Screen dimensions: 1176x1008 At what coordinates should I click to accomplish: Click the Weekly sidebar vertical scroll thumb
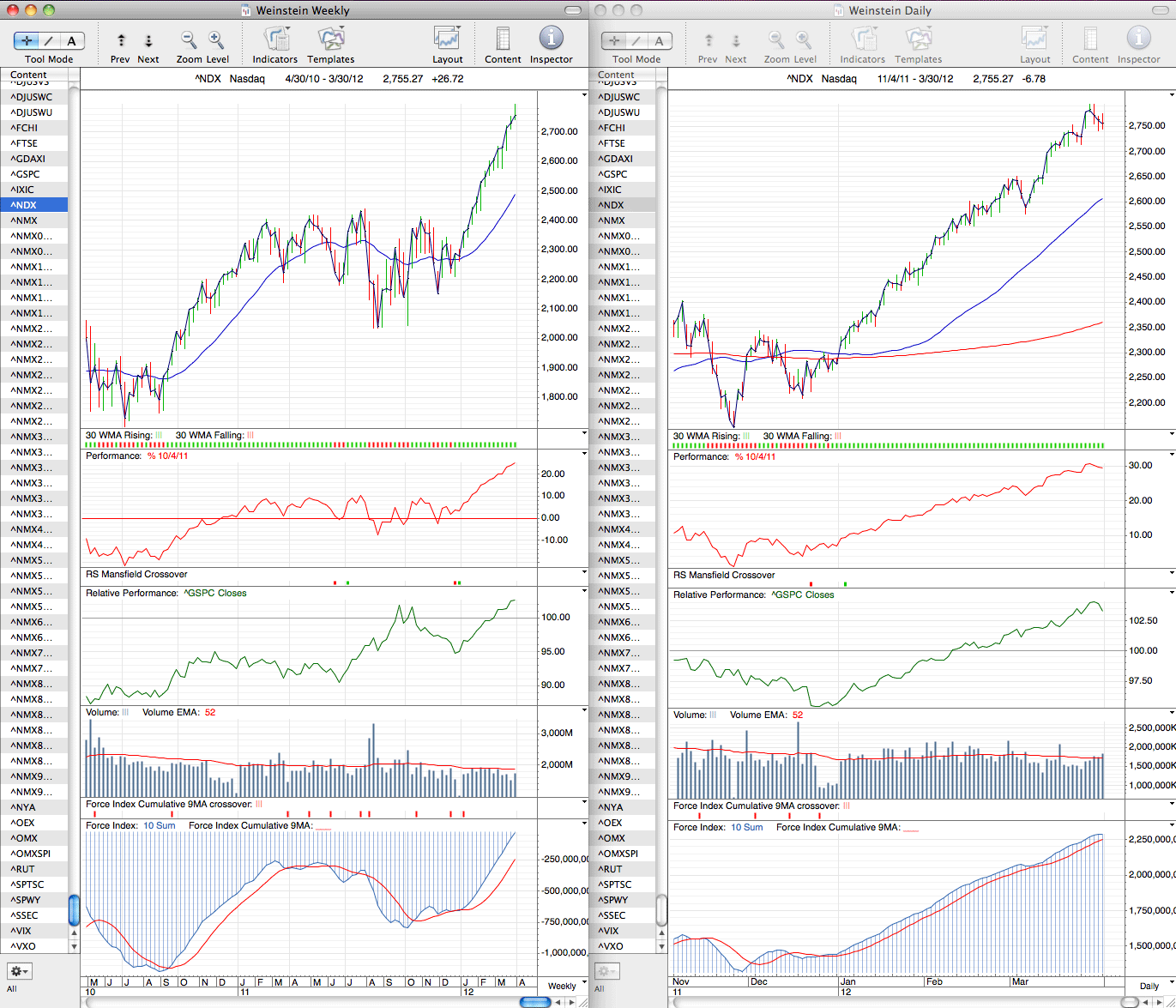[x=74, y=909]
